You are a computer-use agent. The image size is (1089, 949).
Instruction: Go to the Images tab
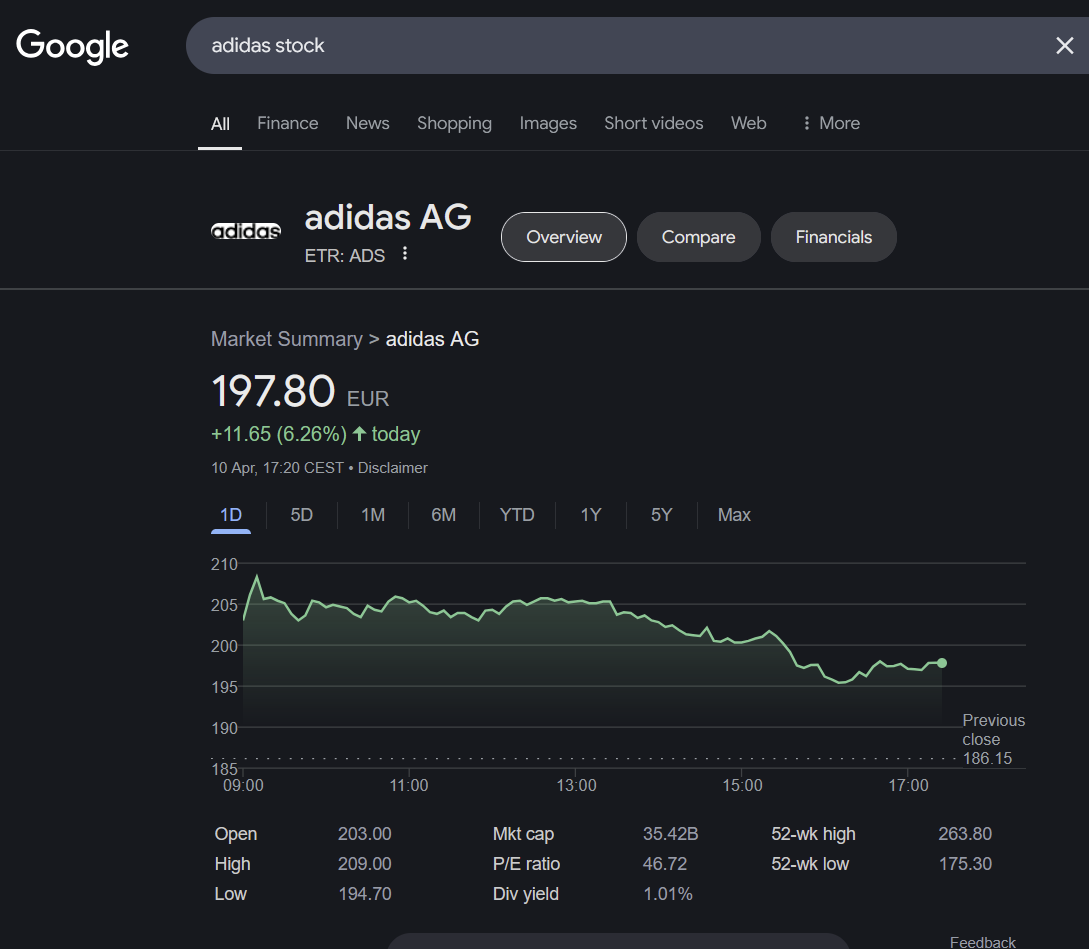click(x=548, y=123)
